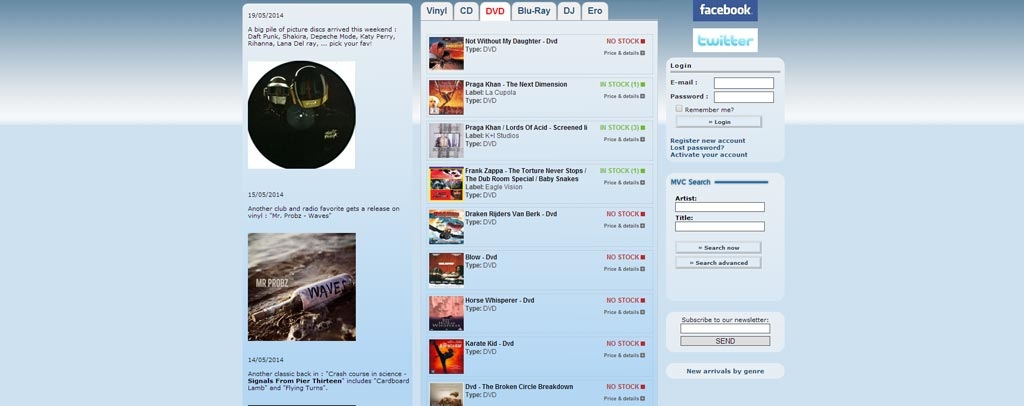Open Not Without My Daughter cover thumbnail
Viewport: 1024px width, 406px height.
(447, 54)
